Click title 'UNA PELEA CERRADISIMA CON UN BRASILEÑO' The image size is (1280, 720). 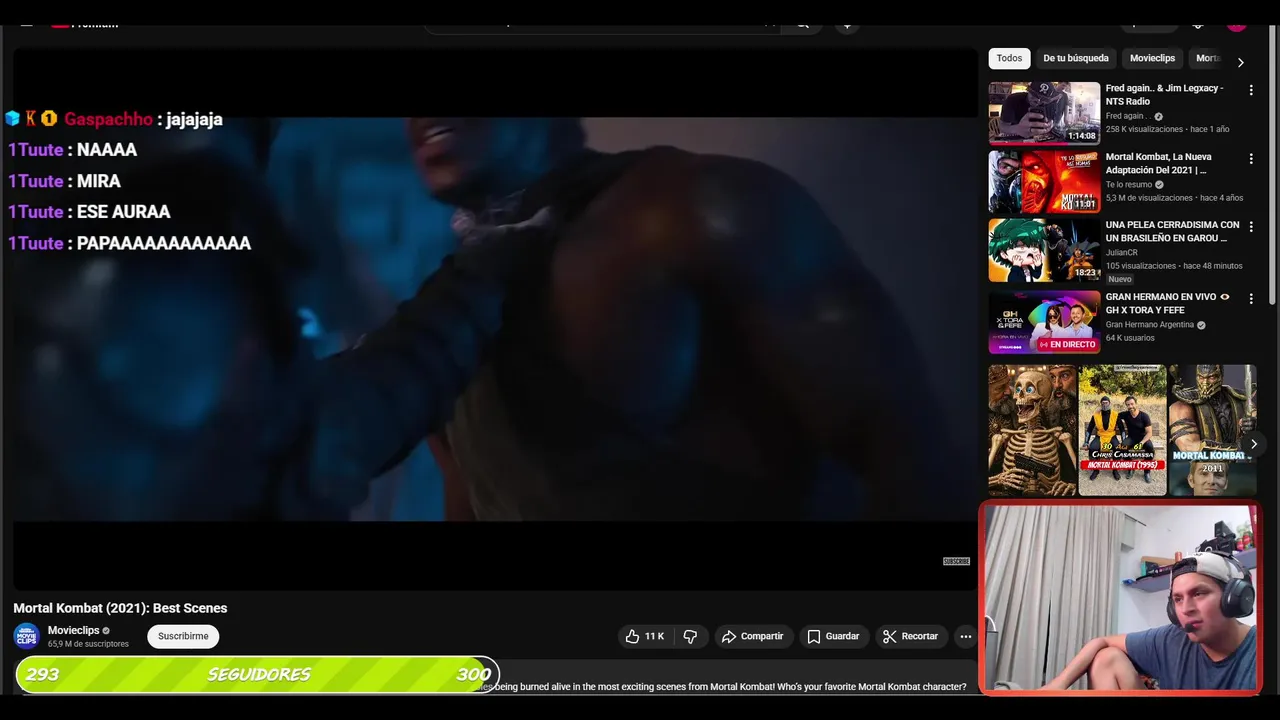[x=1172, y=231]
